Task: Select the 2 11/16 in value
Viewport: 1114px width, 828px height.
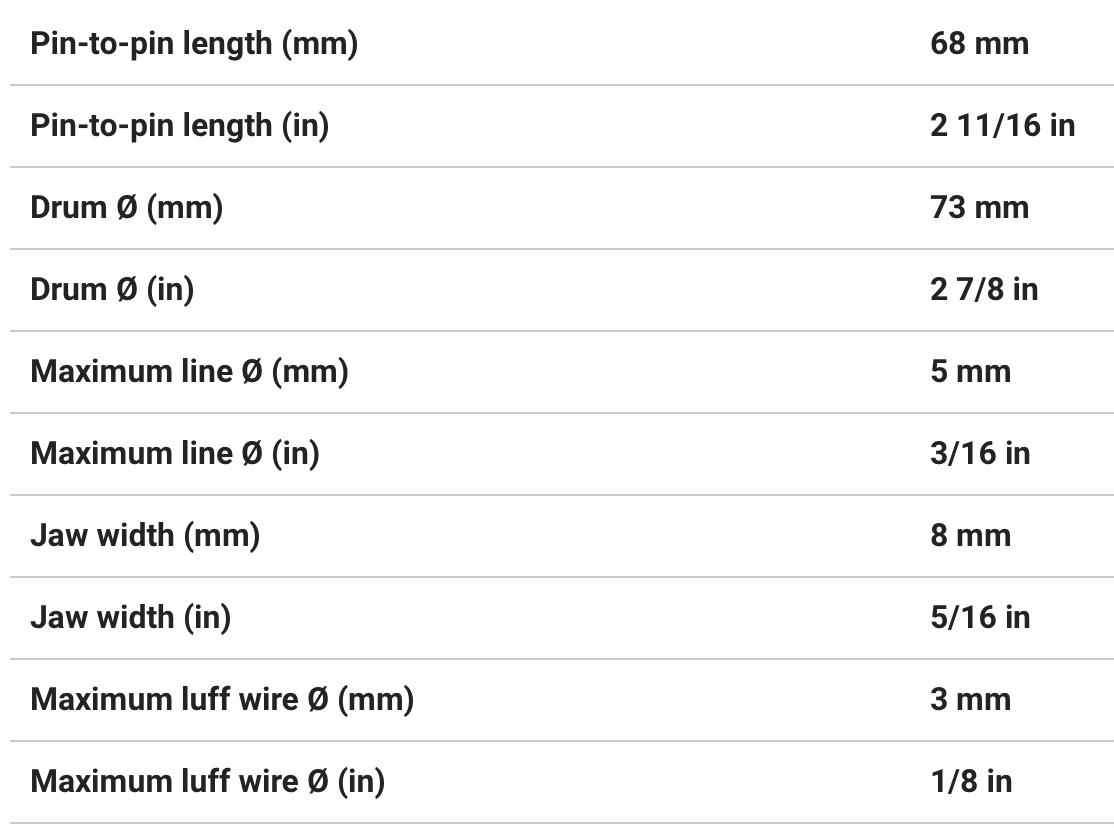Action: click(x=1002, y=126)
